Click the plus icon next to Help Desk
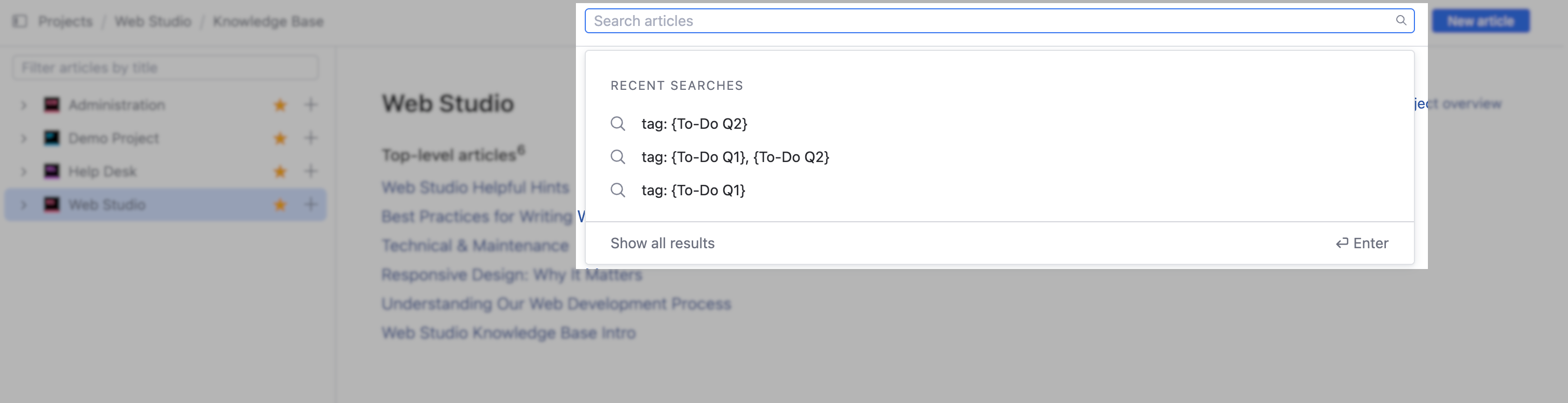Screen dimensions: 1568x403 click(x=310, y=171)
